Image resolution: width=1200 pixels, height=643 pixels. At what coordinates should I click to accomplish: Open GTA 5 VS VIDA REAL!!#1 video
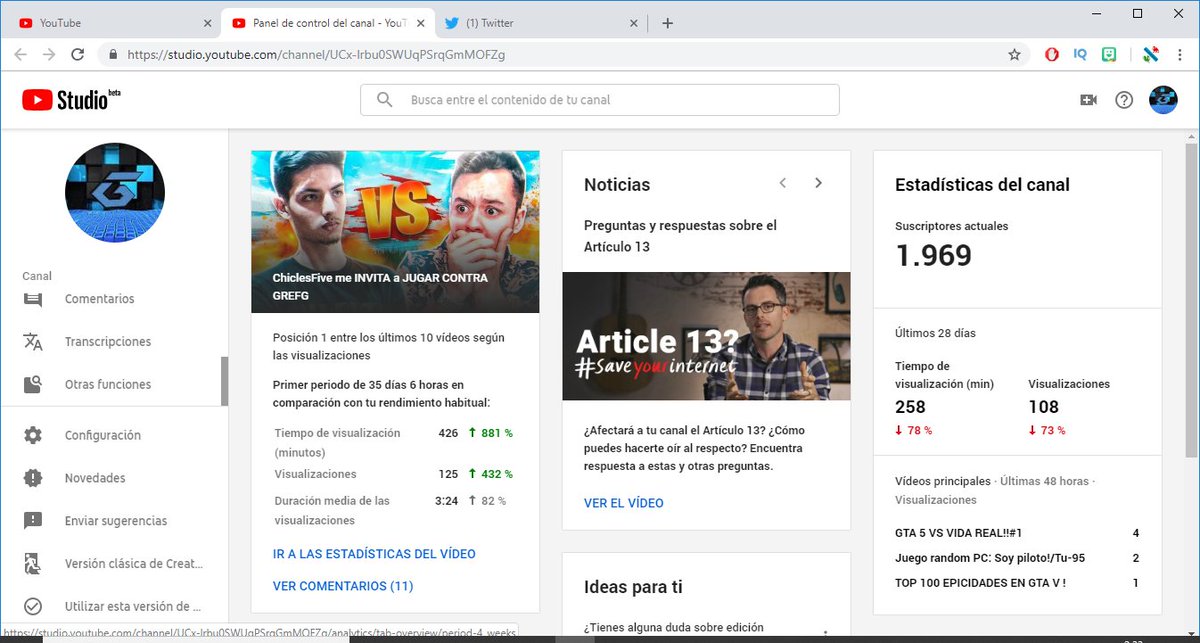point(959,533)
